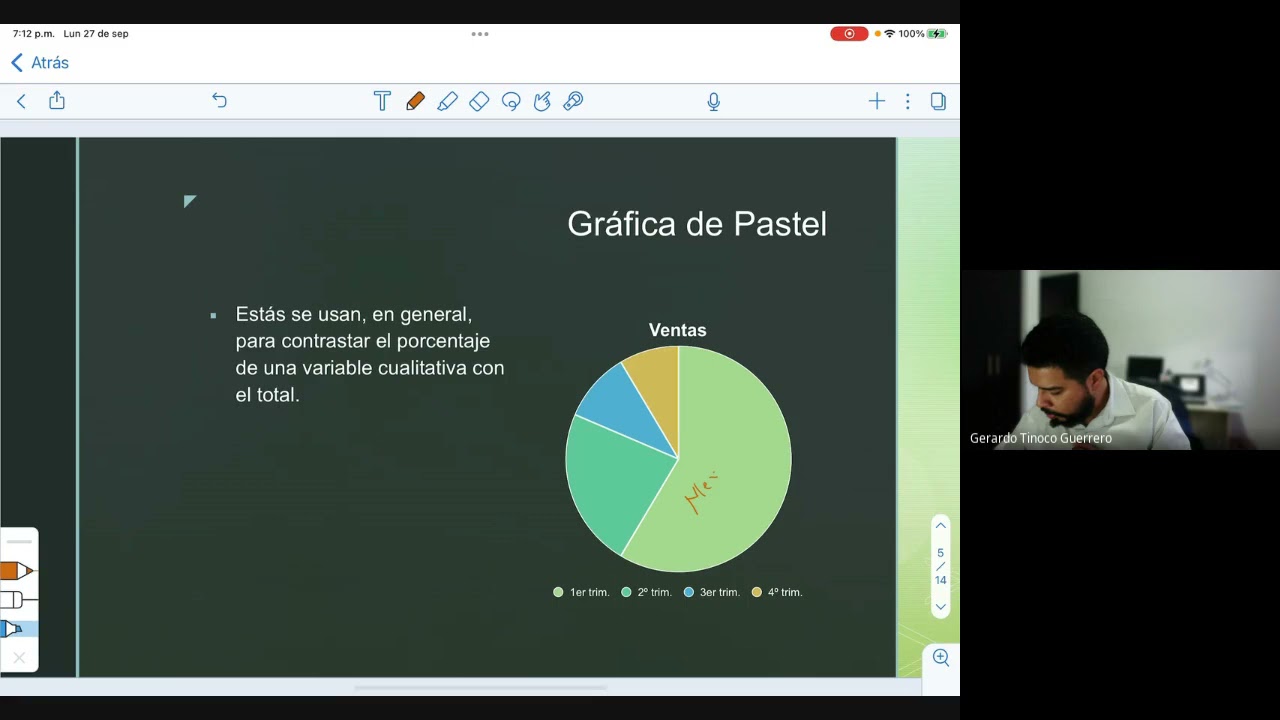Close the pen presets palette
The height and width of the screenshot is (720, 1280).
[x=19, y=657]
